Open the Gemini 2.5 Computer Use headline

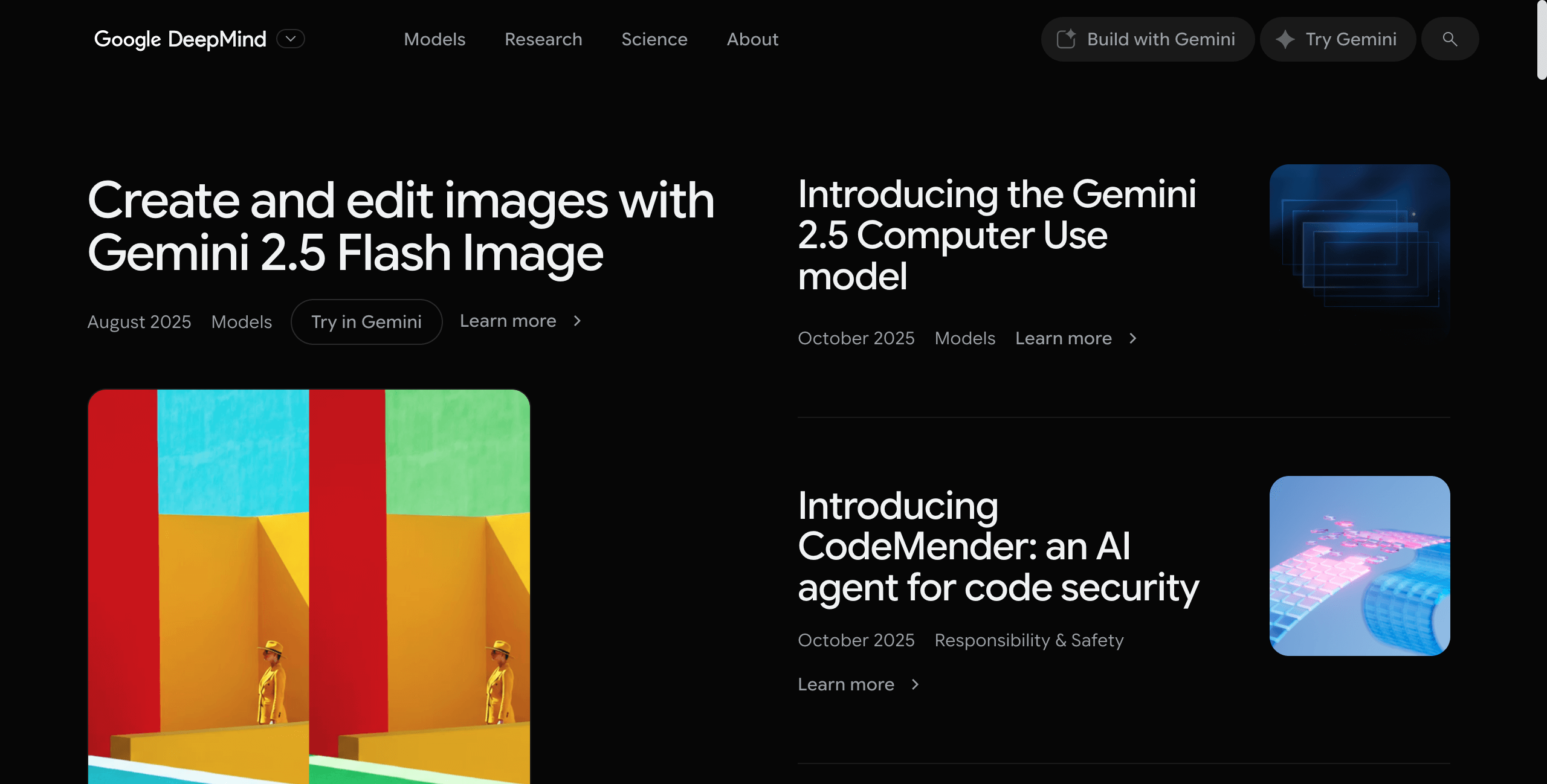pyautogui.click(x=997, y=235)
